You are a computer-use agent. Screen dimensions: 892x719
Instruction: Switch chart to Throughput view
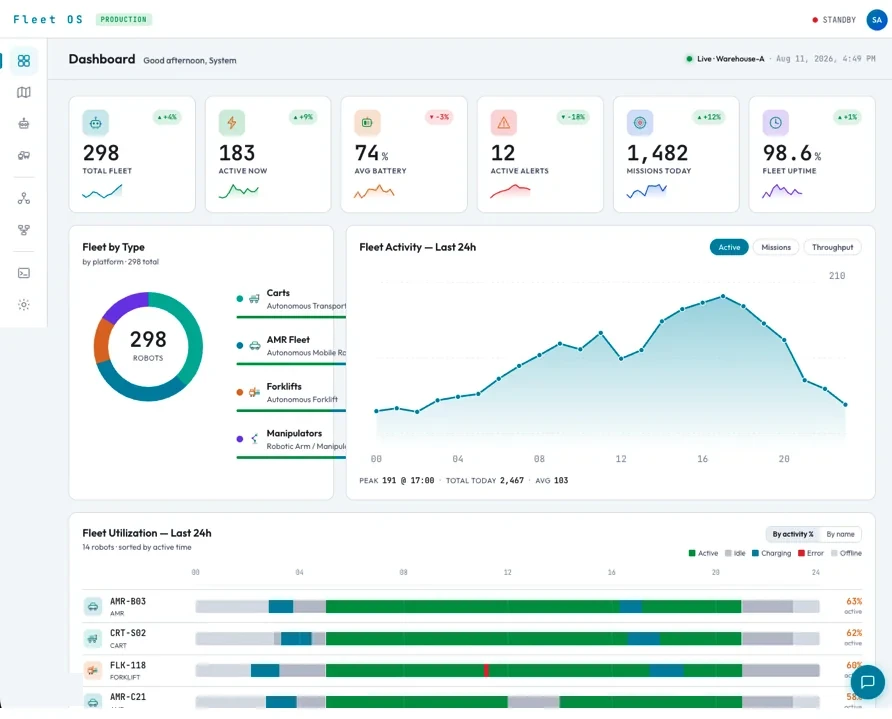tap(832, 247)
